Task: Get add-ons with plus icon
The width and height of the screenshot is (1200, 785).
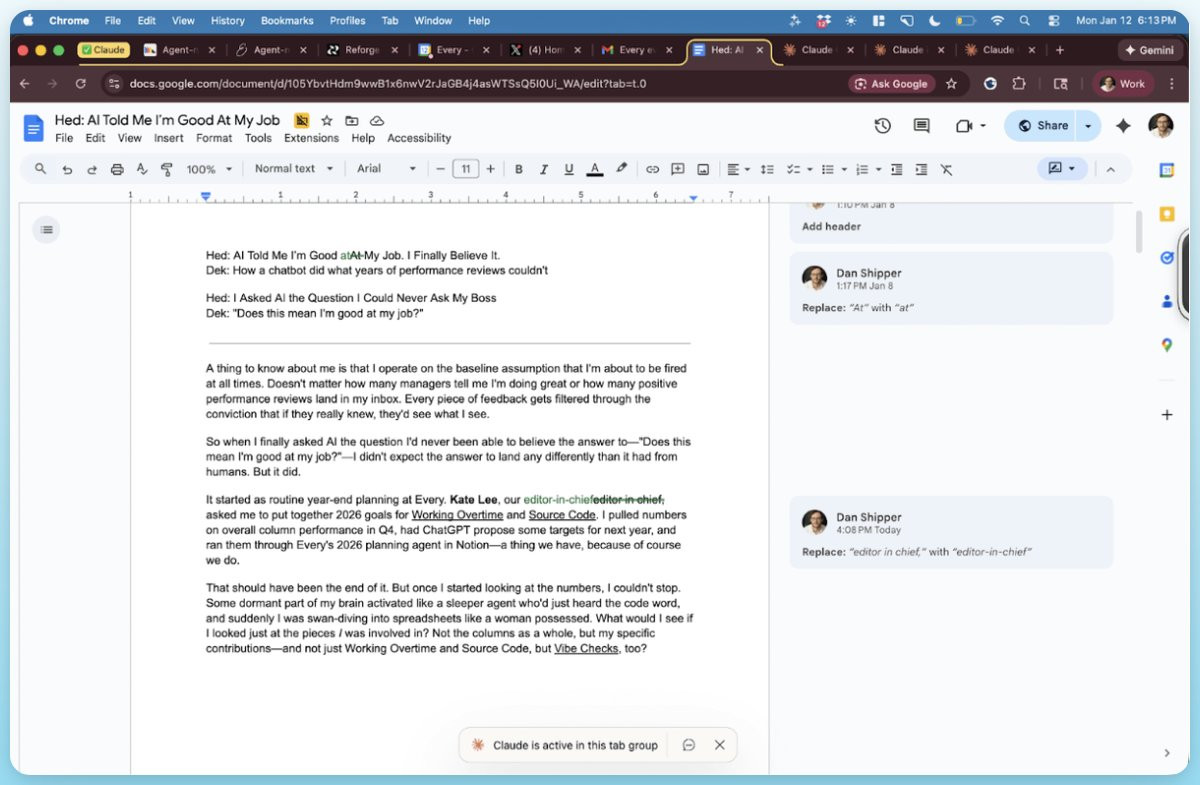Action: [x=1166, y=414]
